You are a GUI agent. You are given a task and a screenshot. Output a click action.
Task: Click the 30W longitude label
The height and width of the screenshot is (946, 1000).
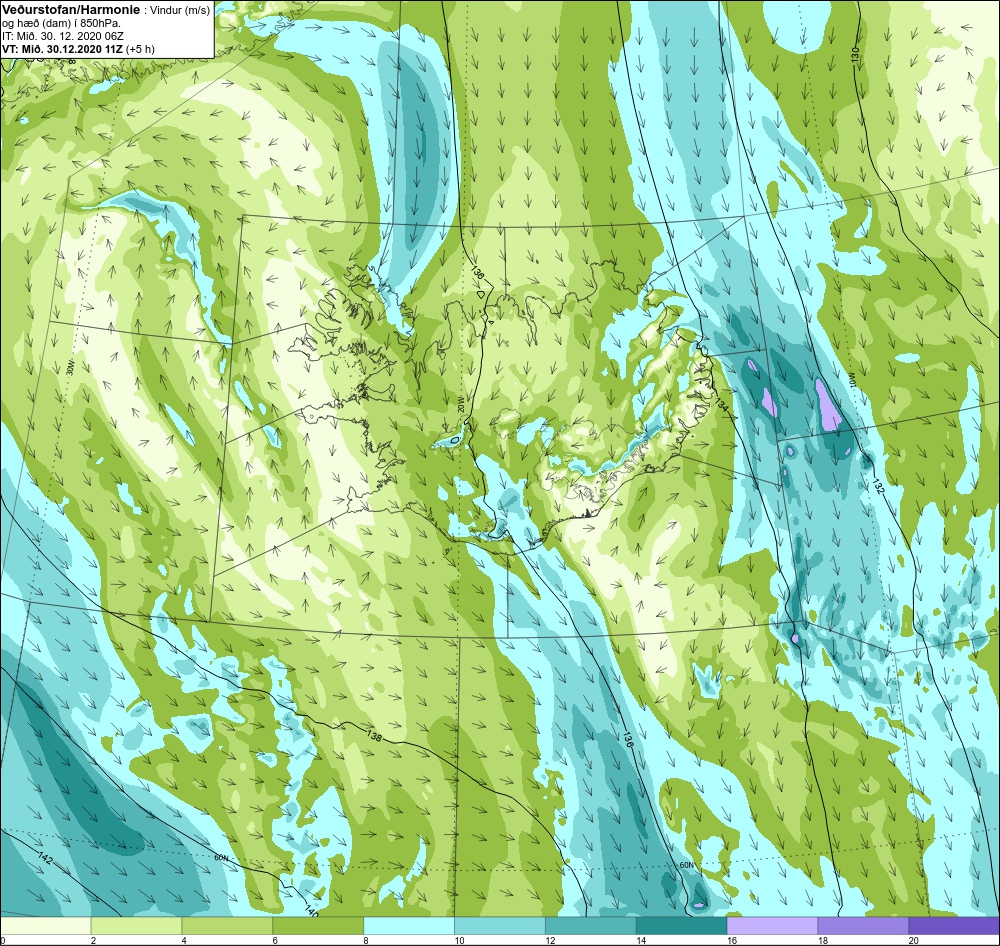click(x=71, y=368)
